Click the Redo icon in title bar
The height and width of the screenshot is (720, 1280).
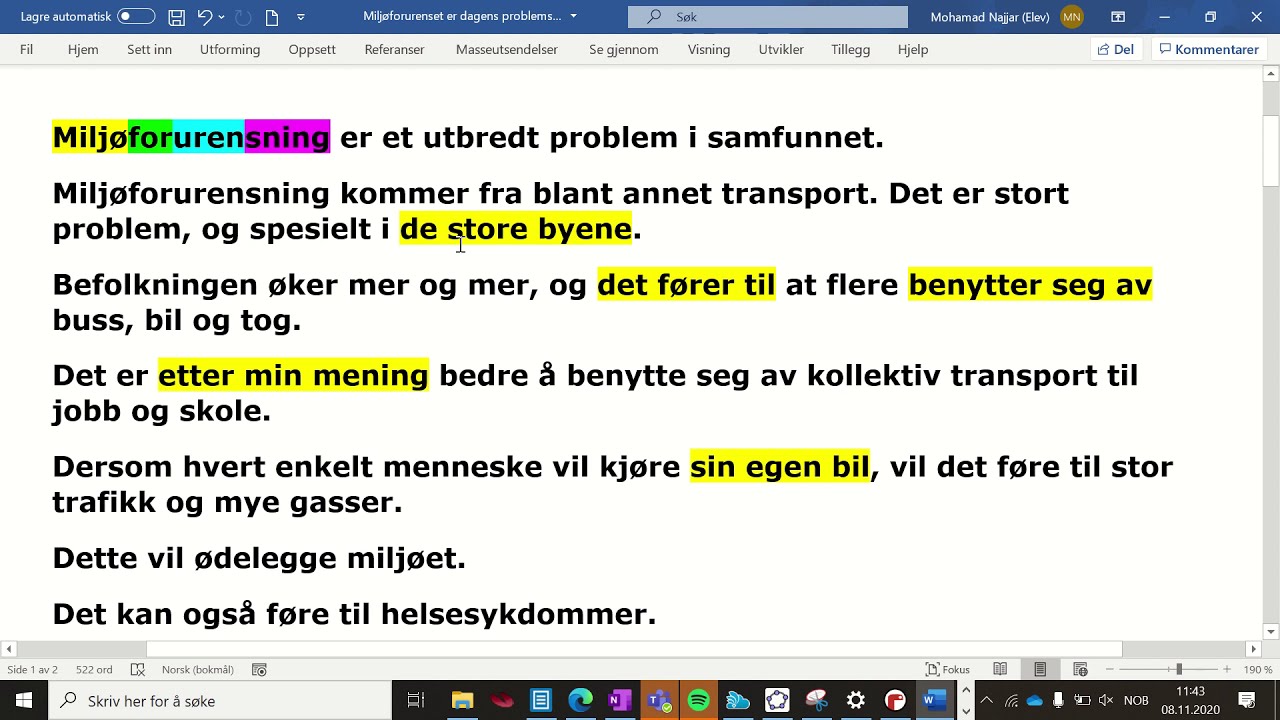[x=244, y=17]
